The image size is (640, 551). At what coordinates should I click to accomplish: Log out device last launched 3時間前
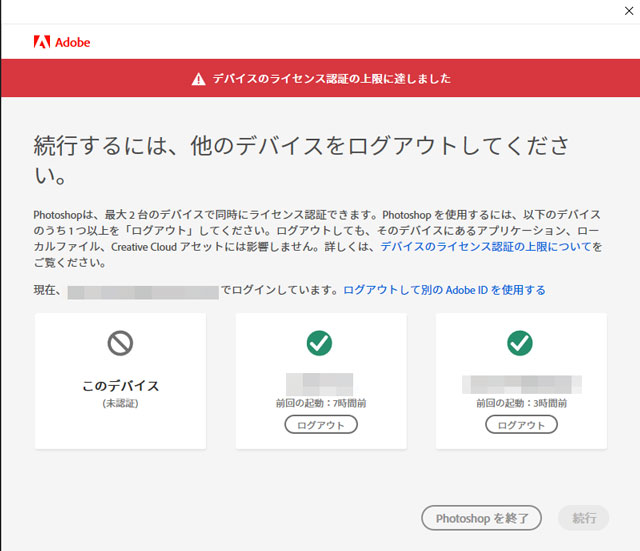[x=521, y=425]
